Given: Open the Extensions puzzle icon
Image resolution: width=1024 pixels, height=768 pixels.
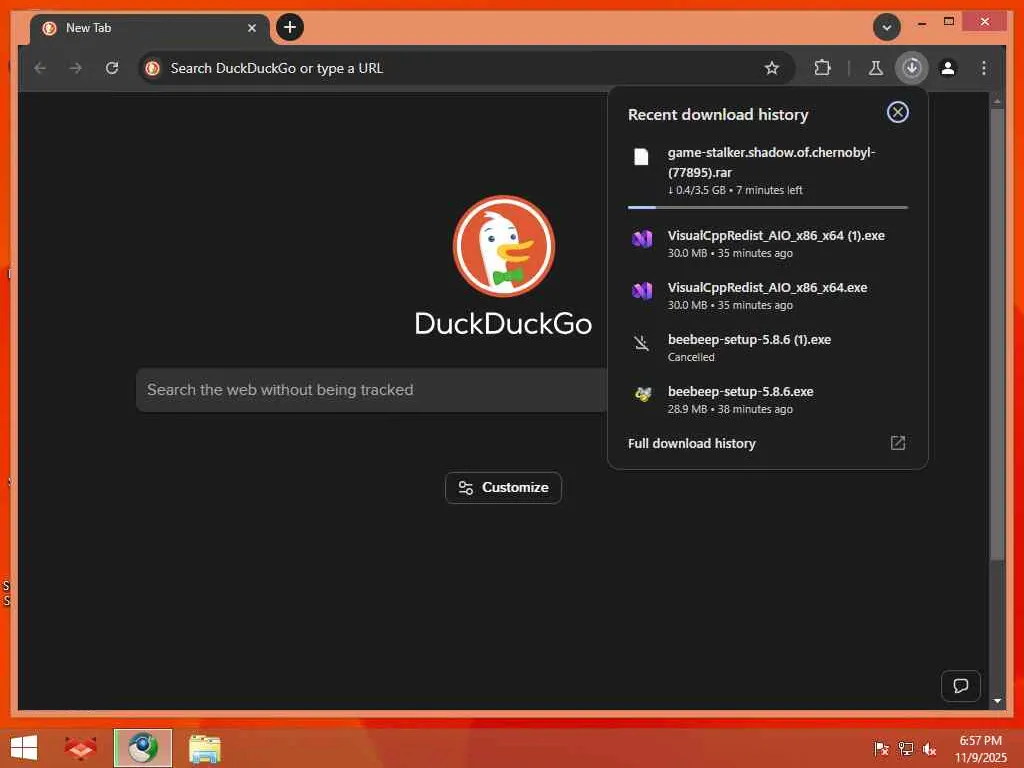Looking at the screenshot, I should click(822, 68).
